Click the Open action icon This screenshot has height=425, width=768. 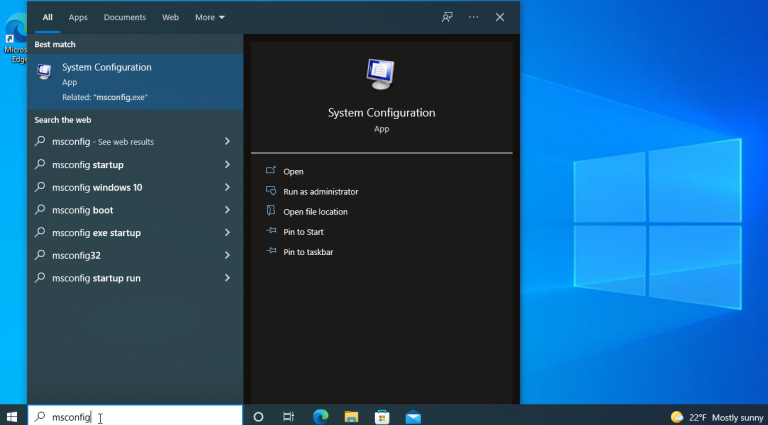tap(271, 171)
